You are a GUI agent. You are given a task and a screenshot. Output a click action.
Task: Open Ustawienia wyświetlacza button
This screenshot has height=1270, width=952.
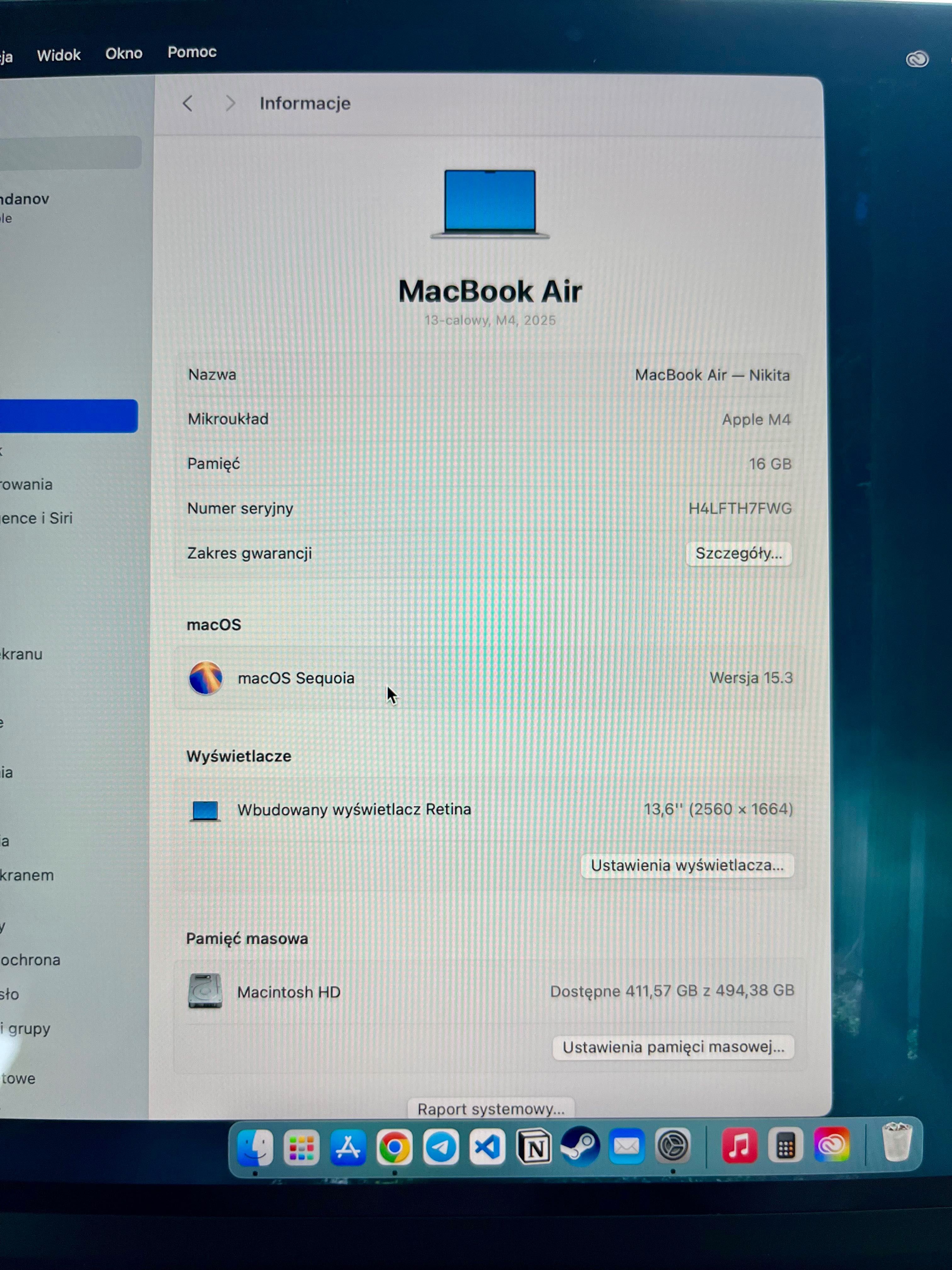click(x=687, y=865)
